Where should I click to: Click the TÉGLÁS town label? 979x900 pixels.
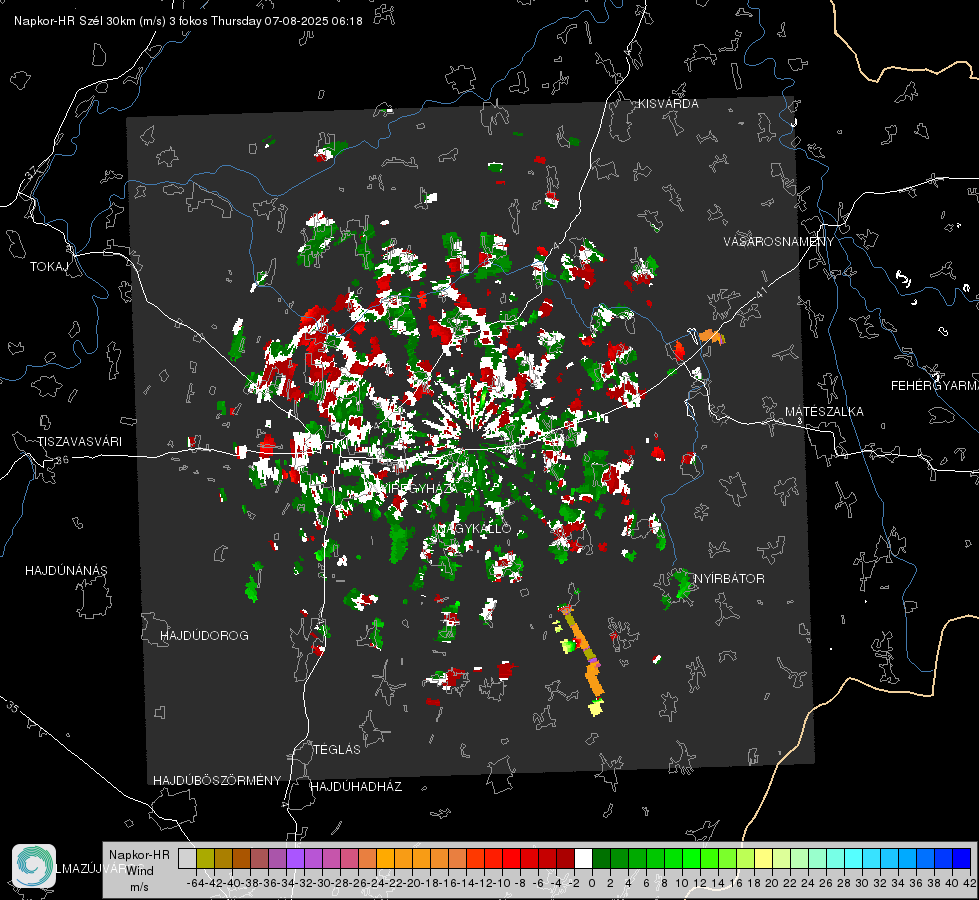[337, 750]
